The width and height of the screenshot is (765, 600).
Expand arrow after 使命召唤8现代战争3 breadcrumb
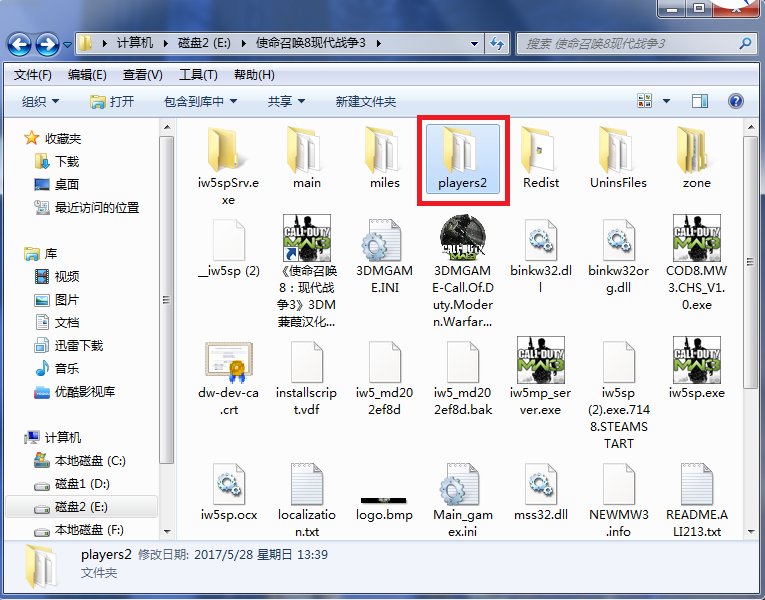[379, 43]
